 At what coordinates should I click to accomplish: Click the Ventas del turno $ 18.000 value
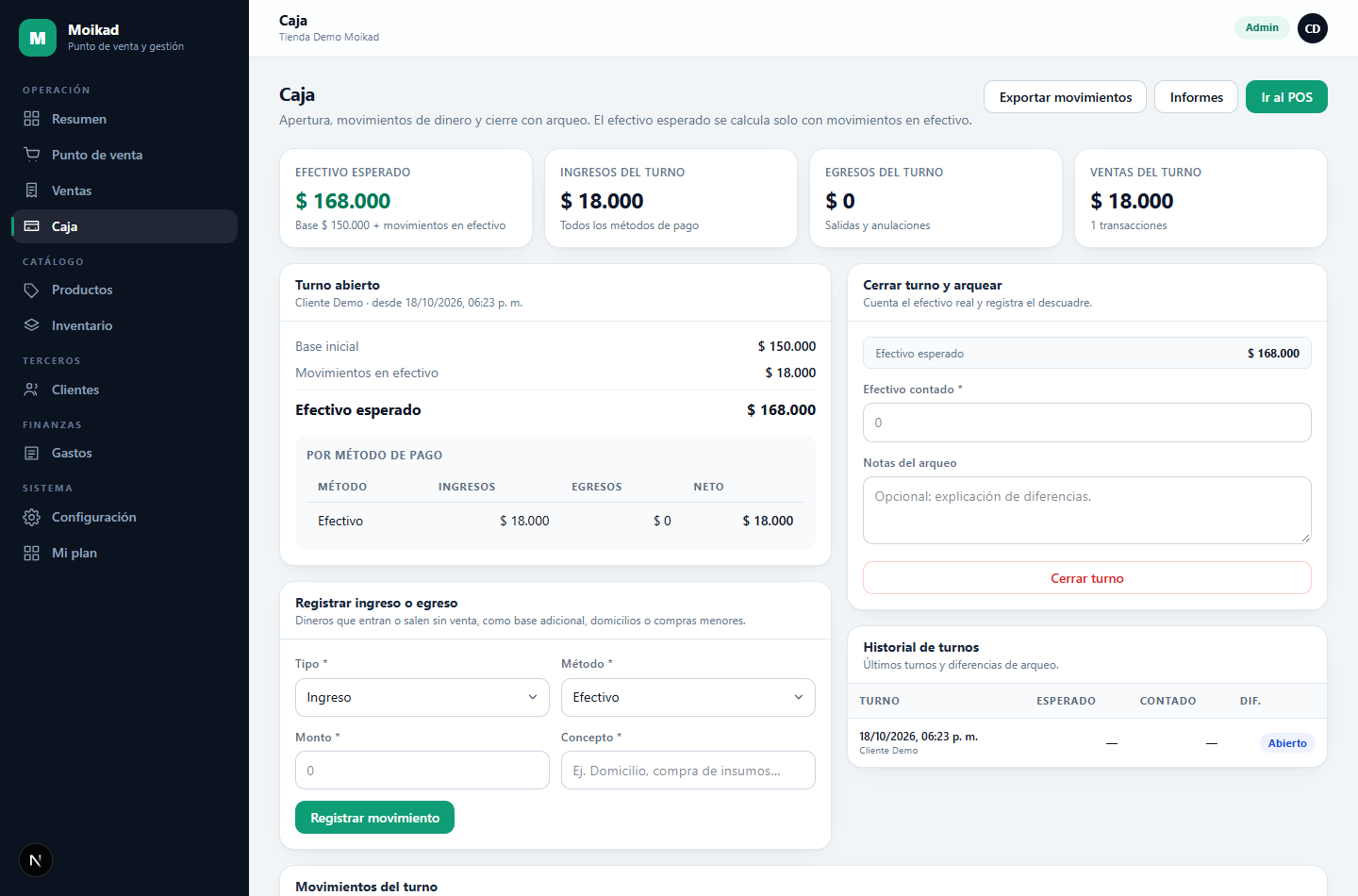pos(1132,201)
